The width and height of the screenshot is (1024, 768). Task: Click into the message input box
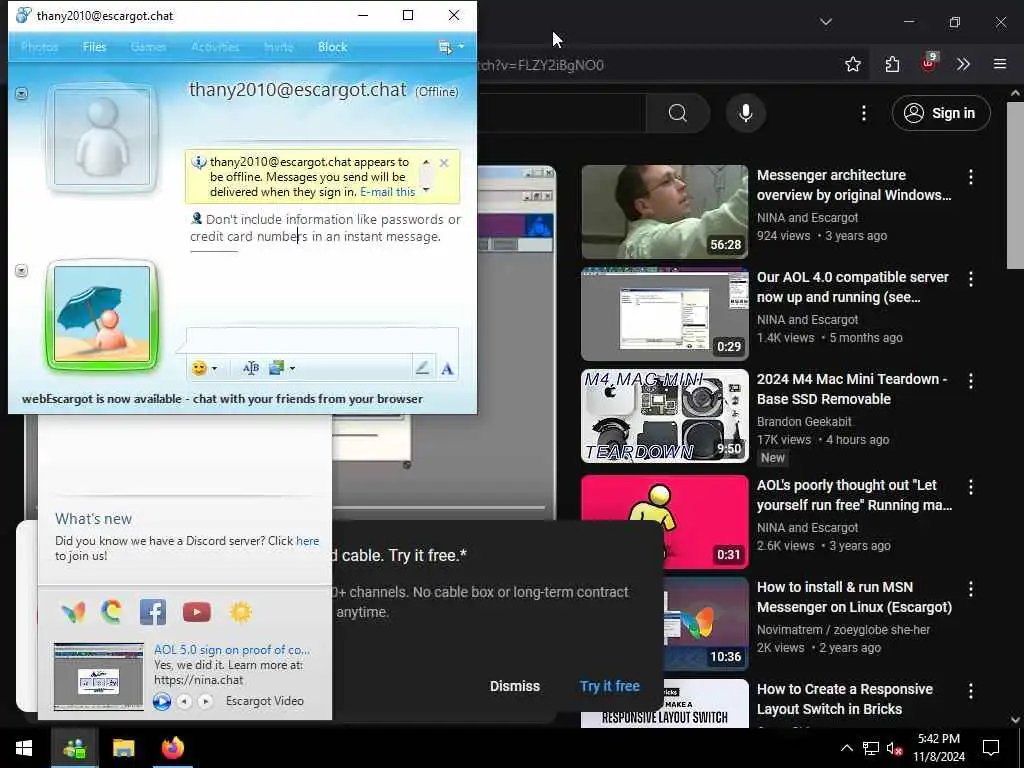[x=322, y=340]
